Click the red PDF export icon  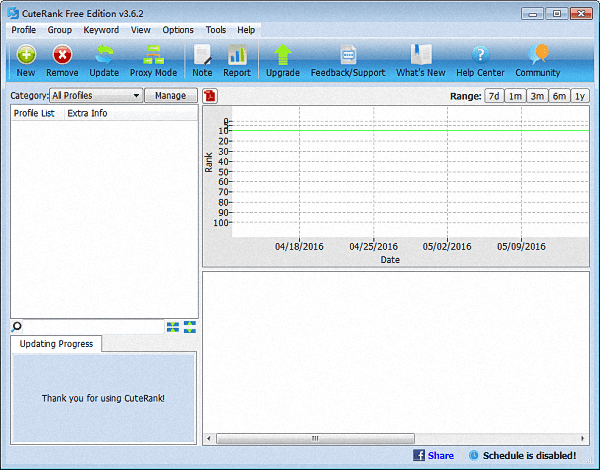[x=210, y=96]
